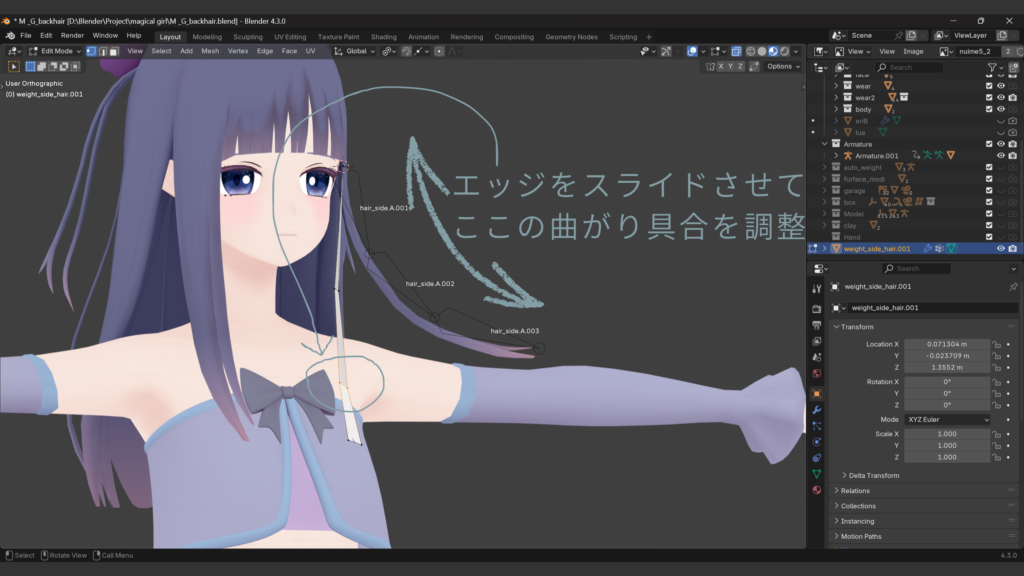
Task: Select the vertex select mode icon
Action: pos(90,50)
